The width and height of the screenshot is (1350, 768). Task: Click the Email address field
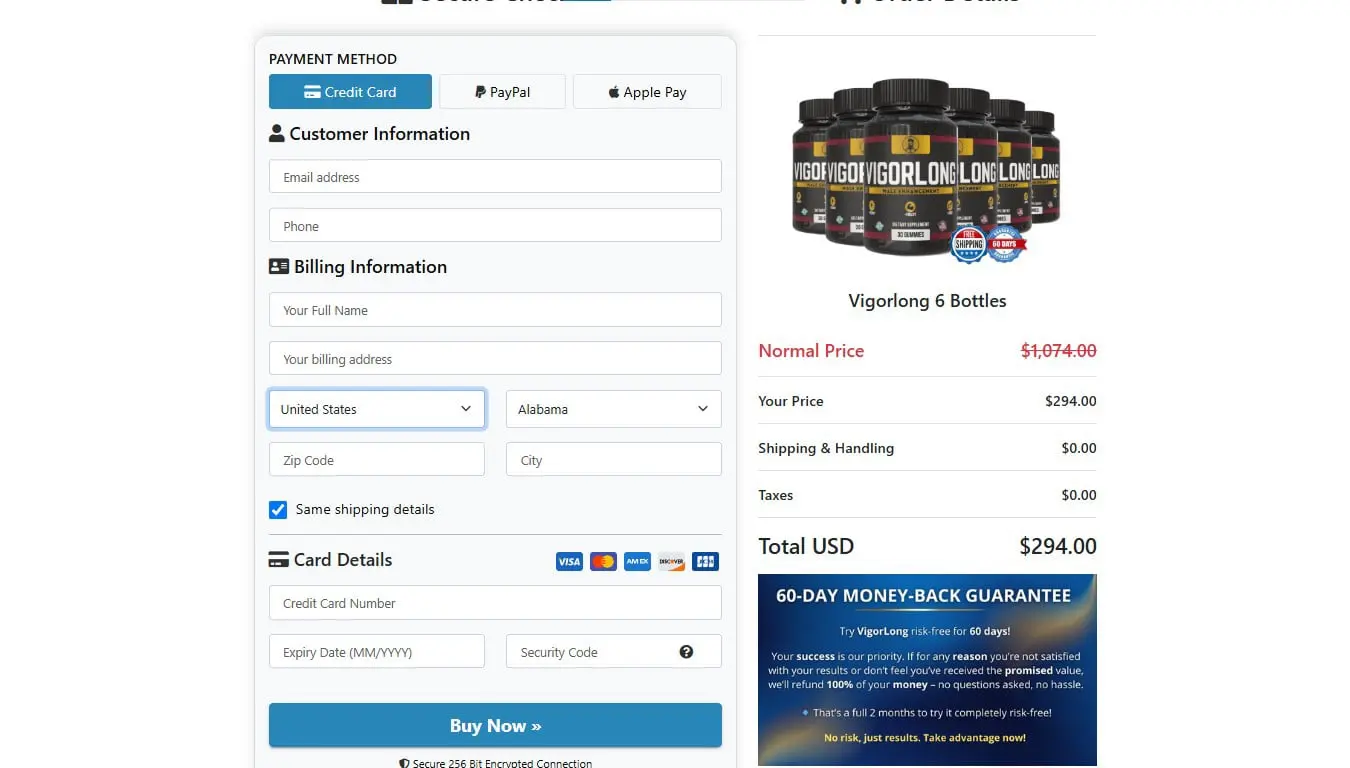click(495, 177)
